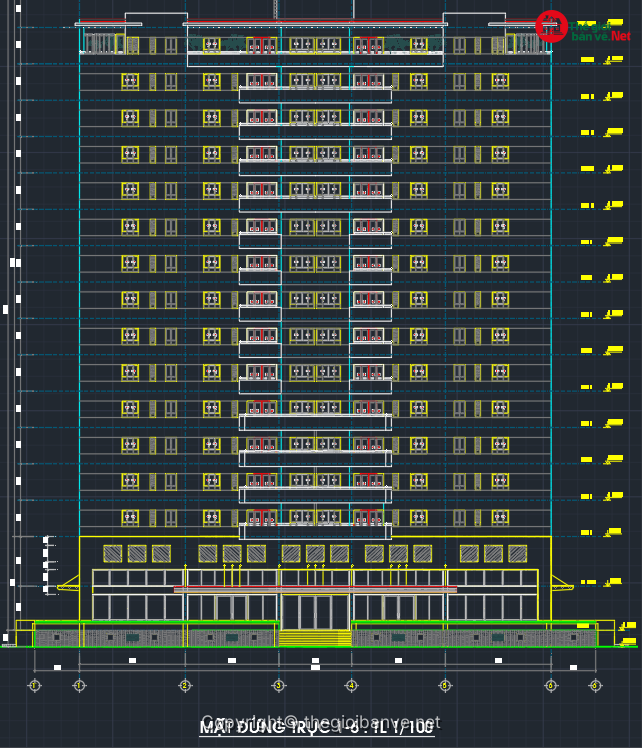Select the yellow entrance steps at building base

(315, 637)
